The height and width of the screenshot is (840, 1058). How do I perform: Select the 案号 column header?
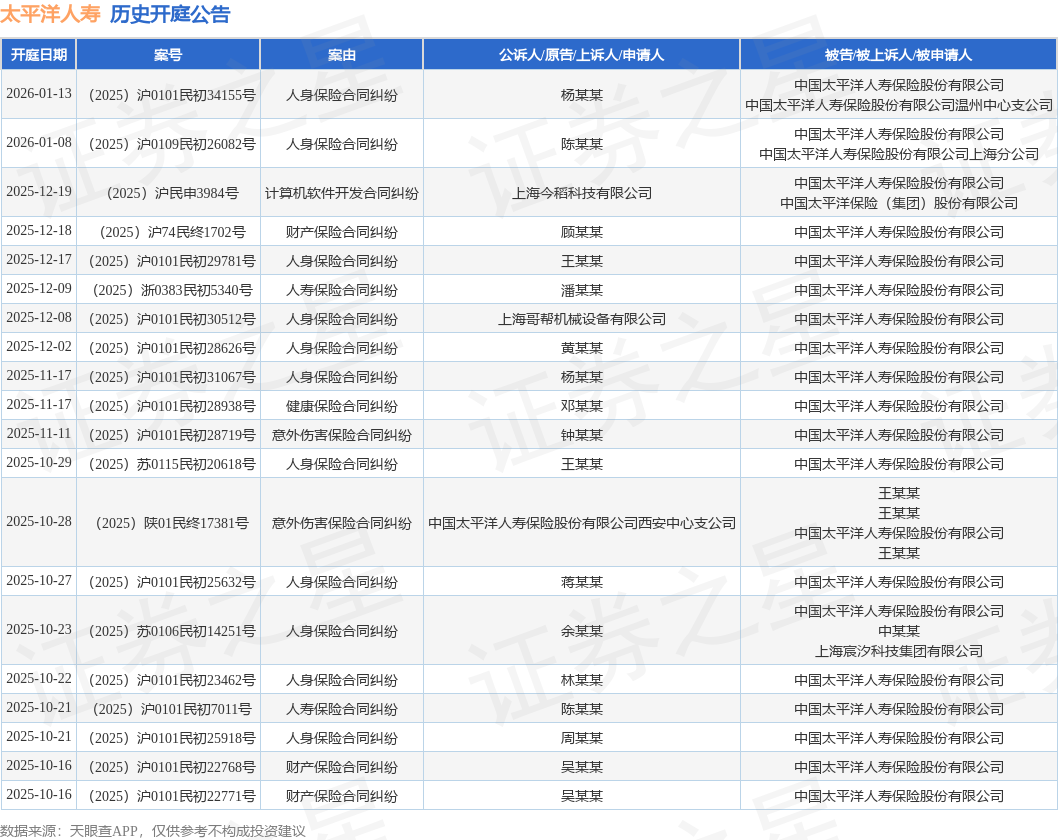(x=168, y=55)
